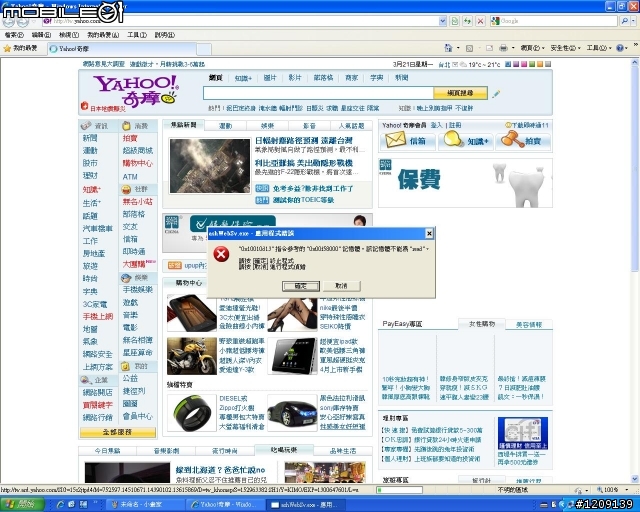Select the blue page theme swatch

click(508, 64)
